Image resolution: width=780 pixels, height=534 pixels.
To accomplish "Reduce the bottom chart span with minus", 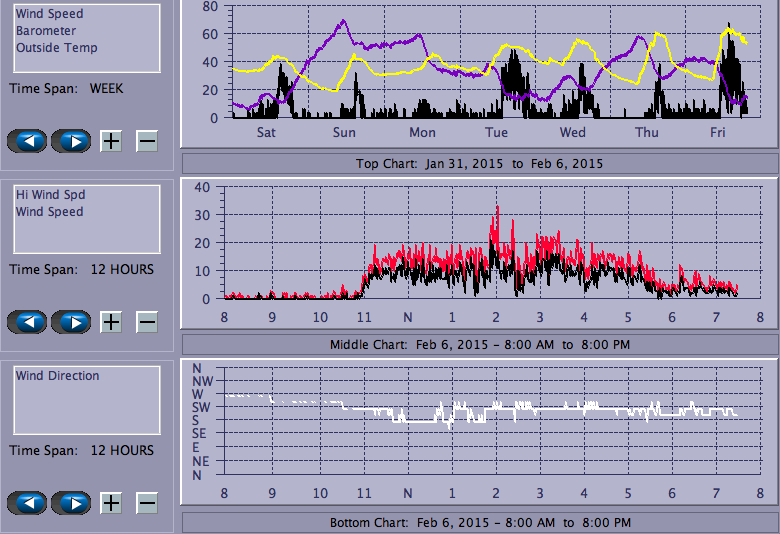I will coord(147,503).
